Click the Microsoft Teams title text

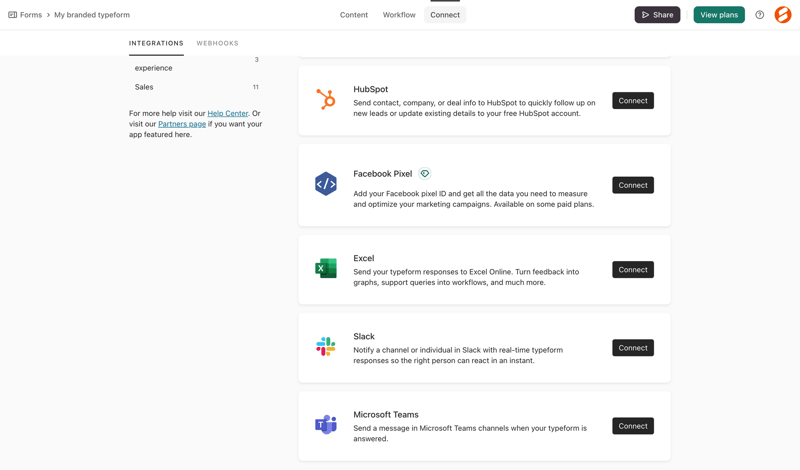click(386, 414)
